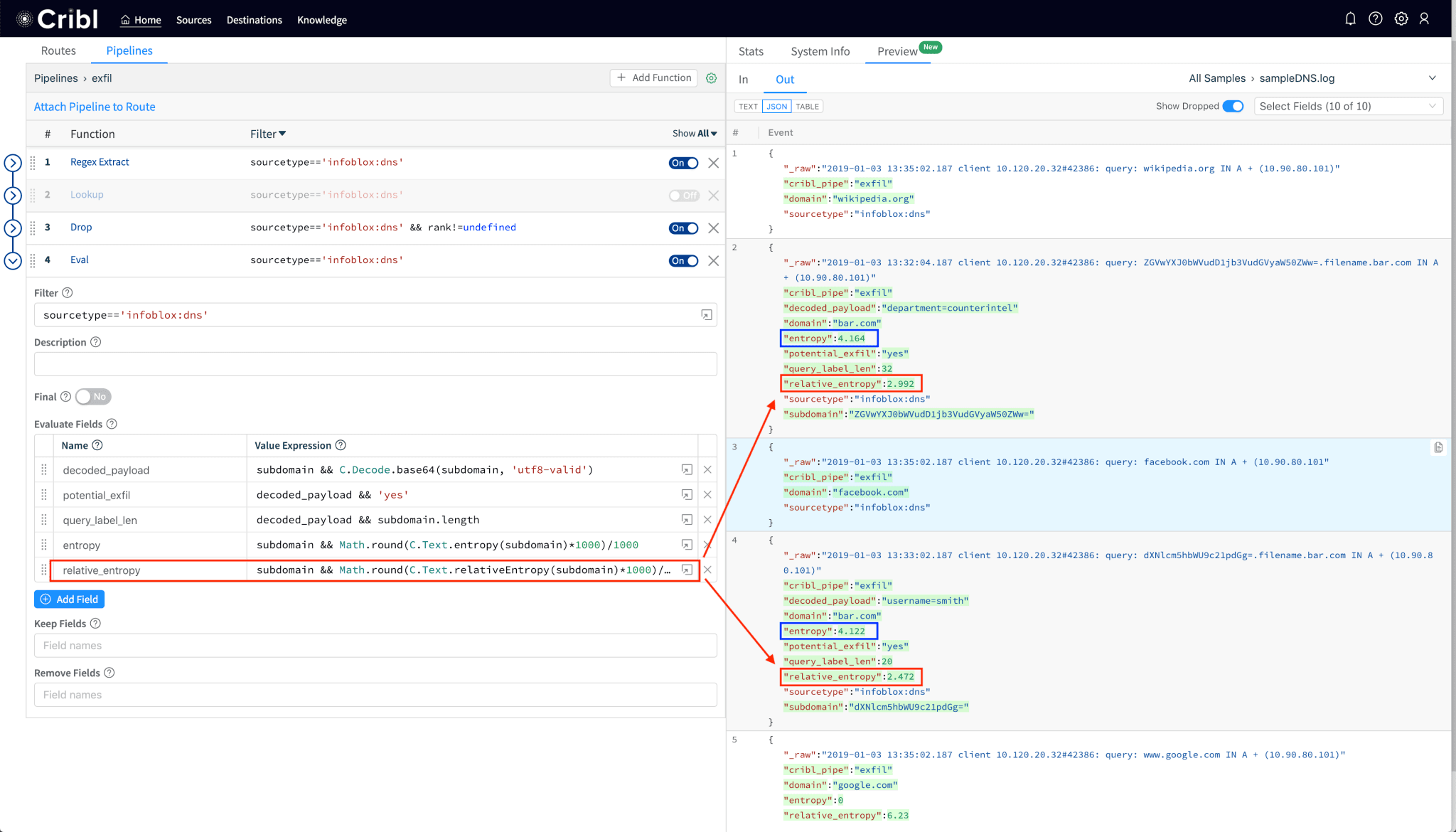Switch to the Stats tab

coord(751,51)
